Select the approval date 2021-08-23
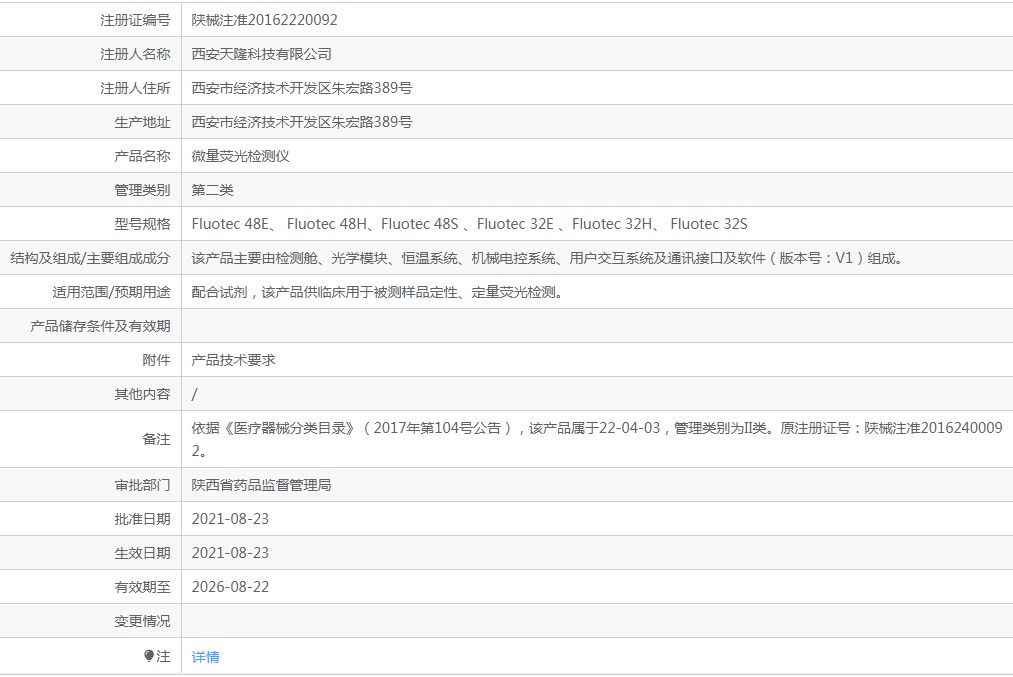This screenshot has height=677, width=1013. click(232, 518)
